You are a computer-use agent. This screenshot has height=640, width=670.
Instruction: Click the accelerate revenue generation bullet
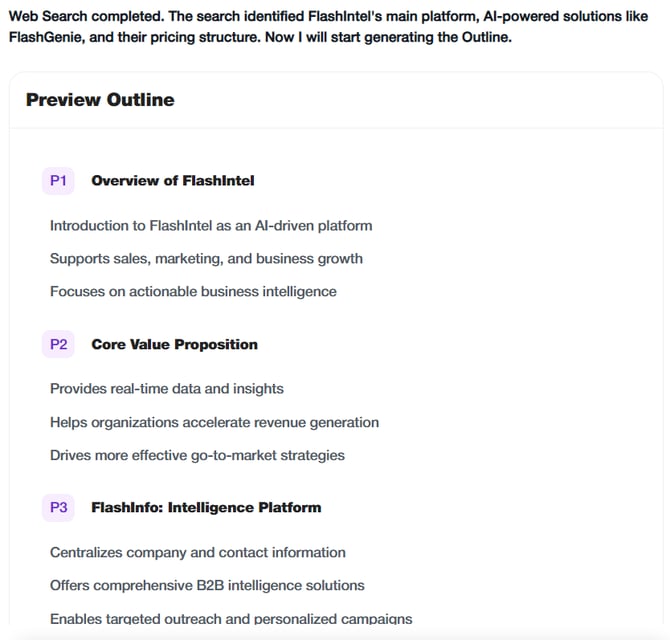click(x=214, y=423)
